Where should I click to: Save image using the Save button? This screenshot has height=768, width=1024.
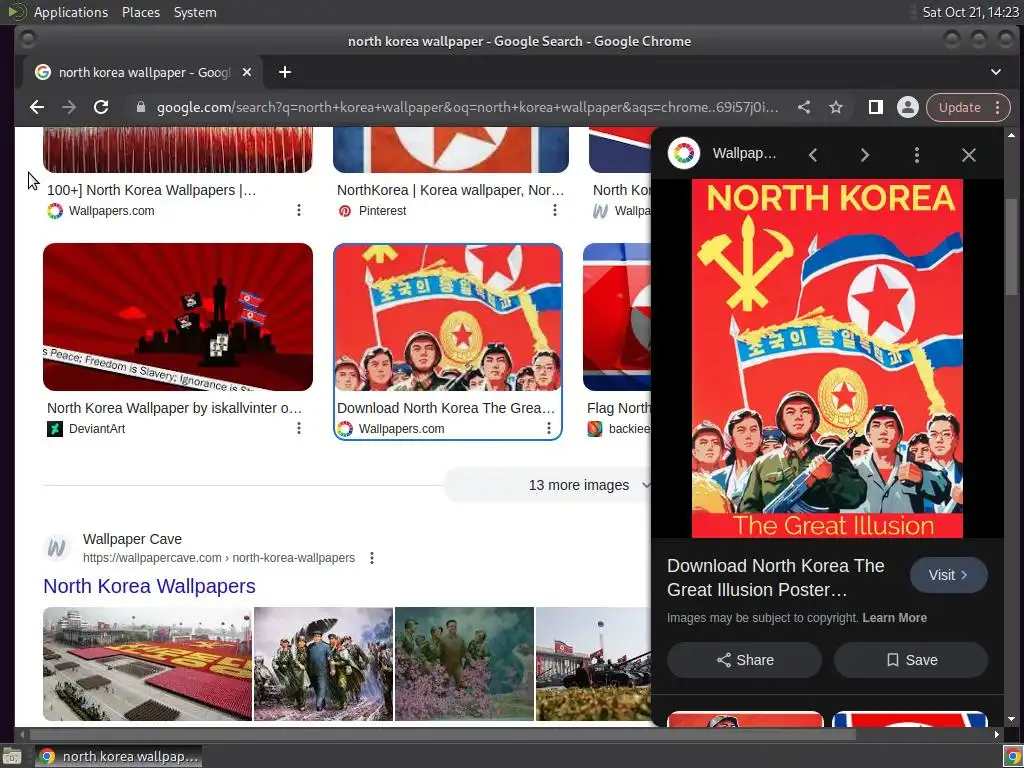coord(911,660)
